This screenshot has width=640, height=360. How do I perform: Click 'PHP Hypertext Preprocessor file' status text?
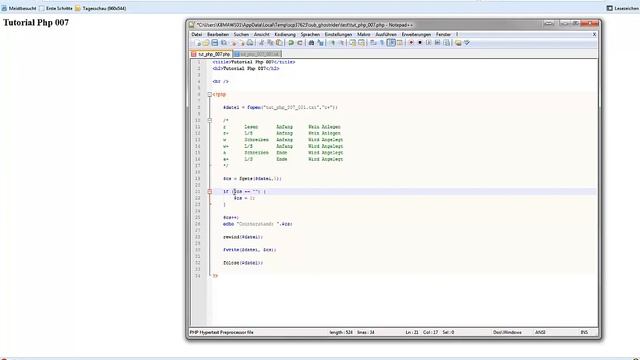point(222,333)
